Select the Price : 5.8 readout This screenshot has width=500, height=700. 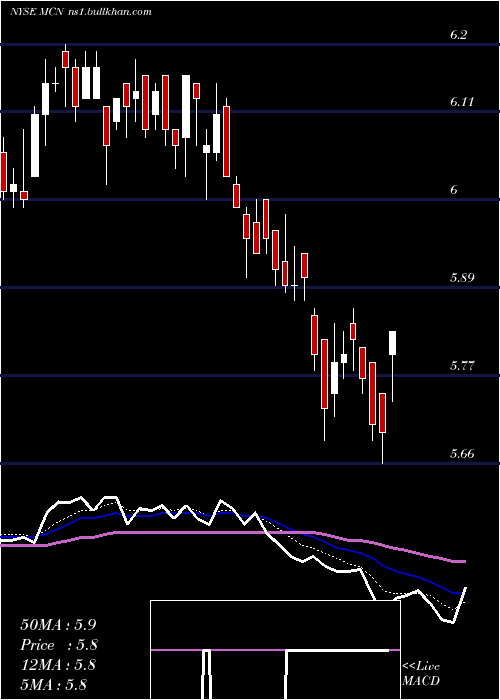coord(58,645)
